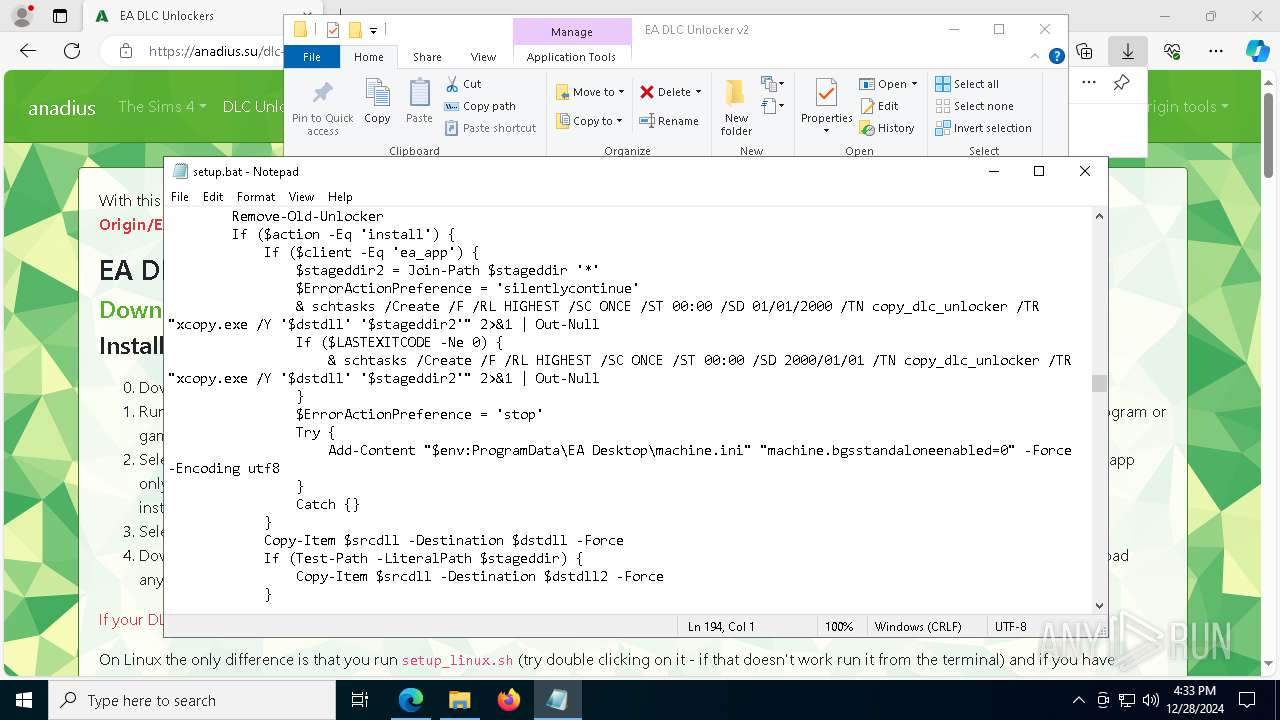Create a New folder
Screen dimensions: 1280x720
pyautogui.click(x=736, y=107)
